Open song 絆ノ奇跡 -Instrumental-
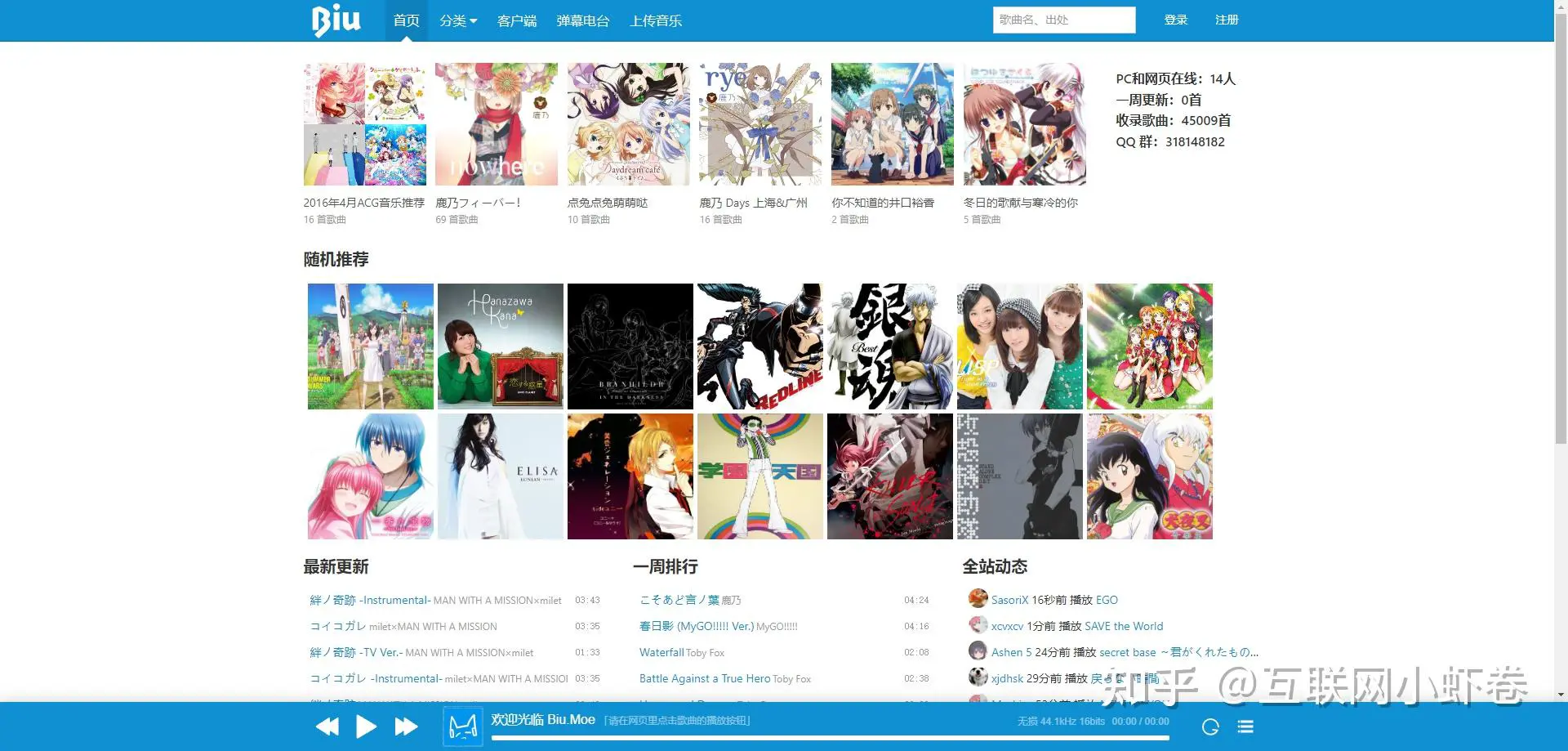This screenshot has width=1568, height=751. (x=370, y=600)
